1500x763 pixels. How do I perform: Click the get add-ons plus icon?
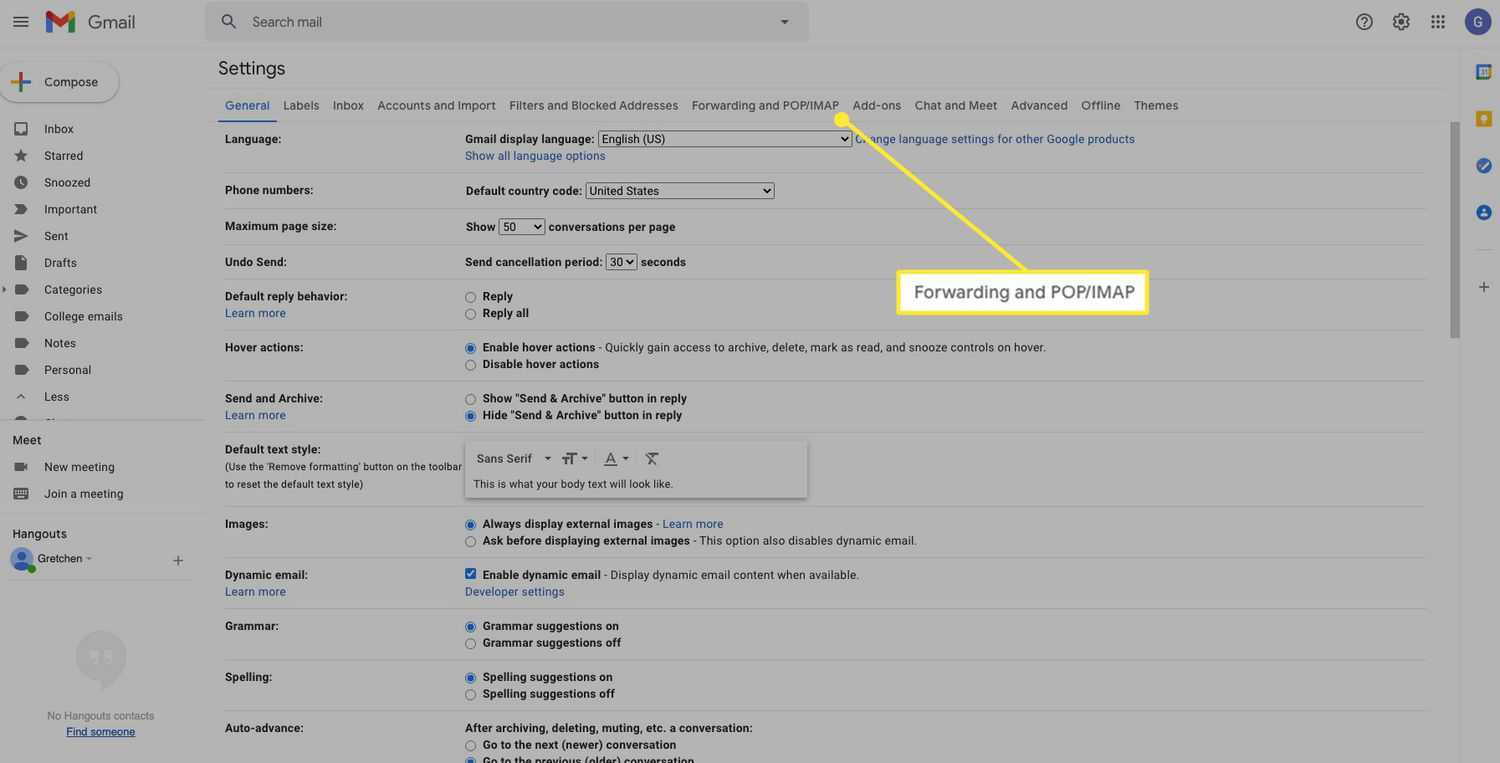pyautogui.click(x=1484, y=287)
